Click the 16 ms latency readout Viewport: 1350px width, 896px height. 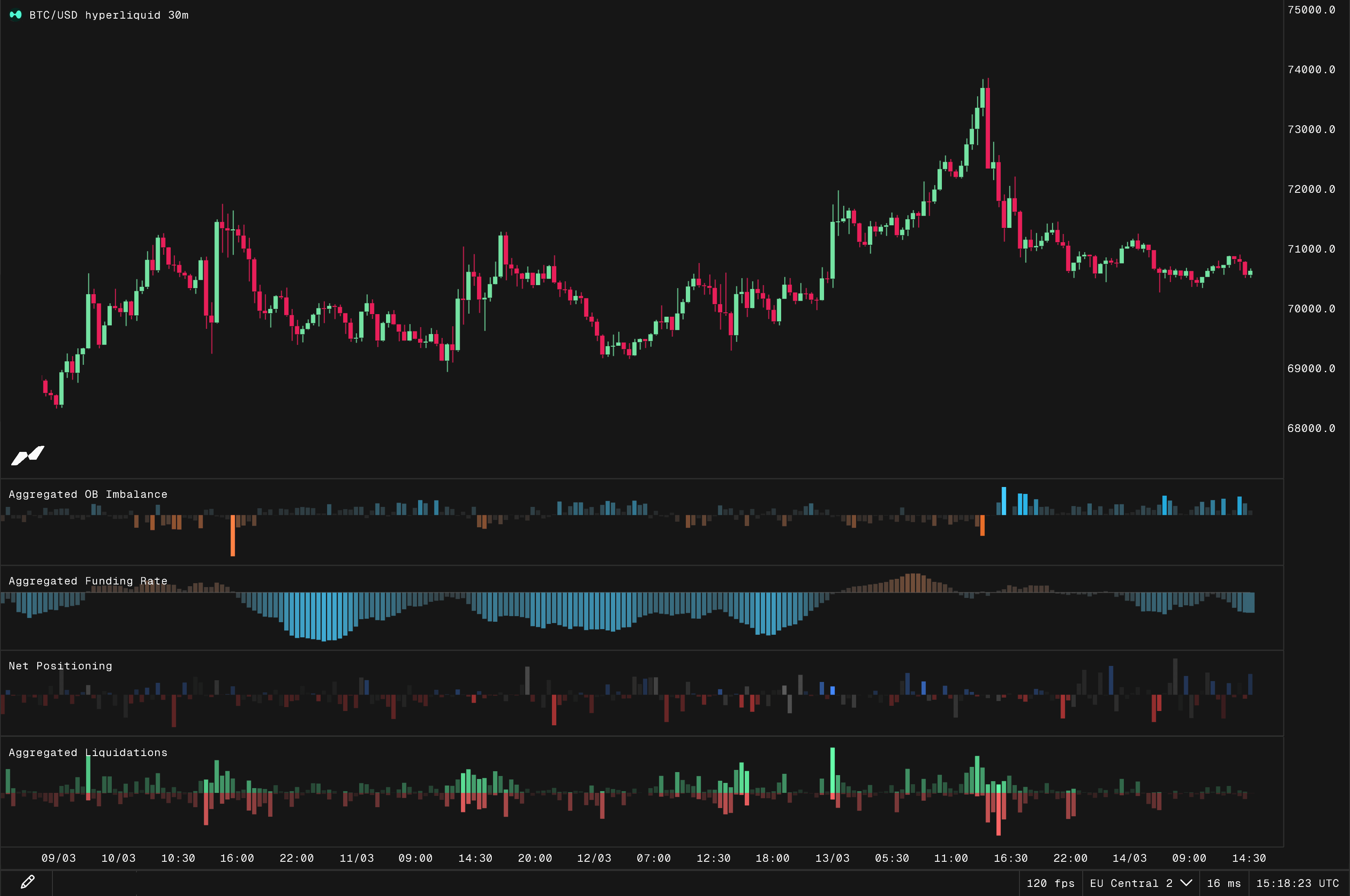[x=1223, y=883]
